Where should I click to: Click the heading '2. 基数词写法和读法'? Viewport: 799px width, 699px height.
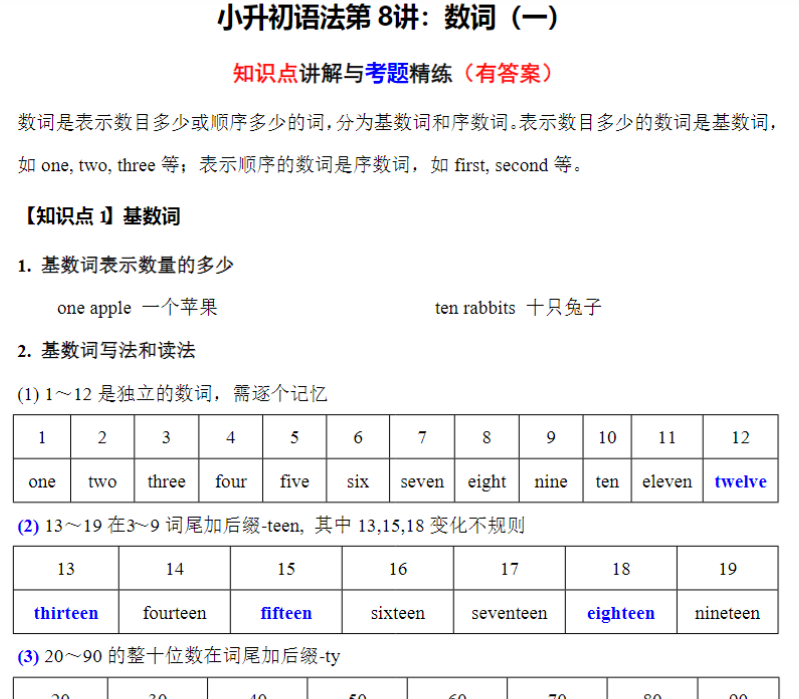click(x=106, y=350)
